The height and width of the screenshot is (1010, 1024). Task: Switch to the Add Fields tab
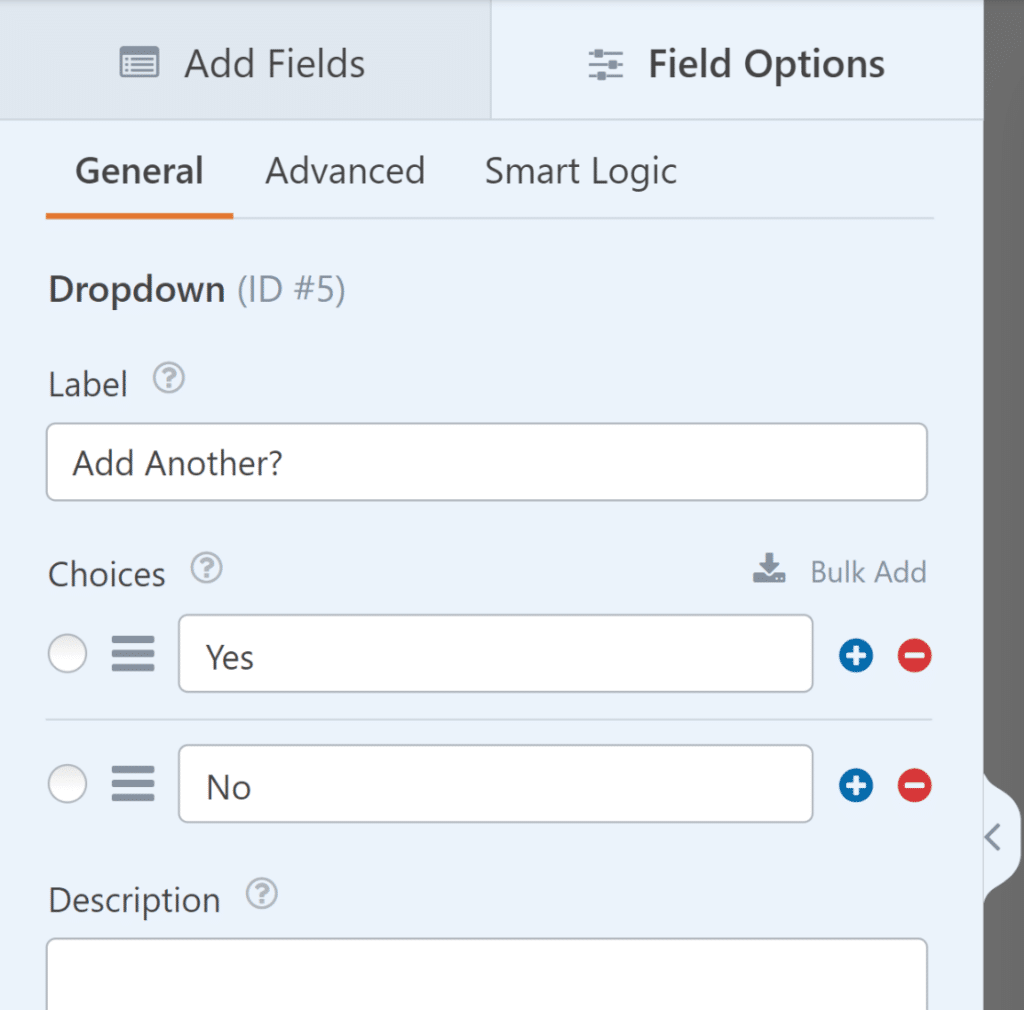point(243,64)
